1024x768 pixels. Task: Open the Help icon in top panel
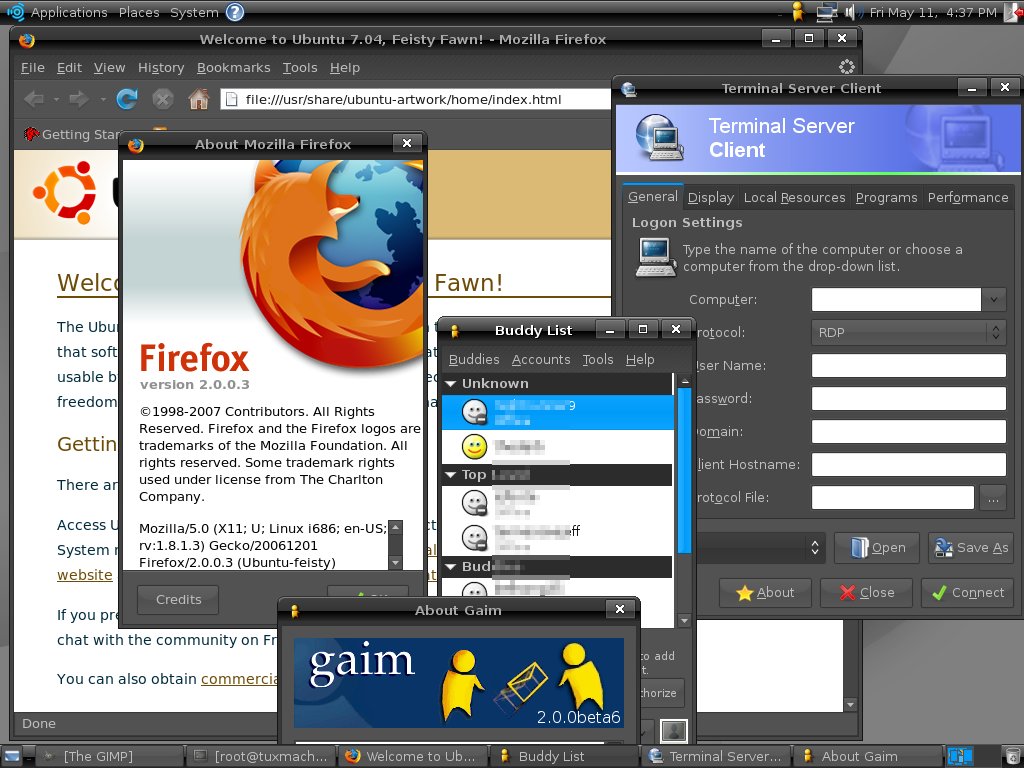pos(234,12)
